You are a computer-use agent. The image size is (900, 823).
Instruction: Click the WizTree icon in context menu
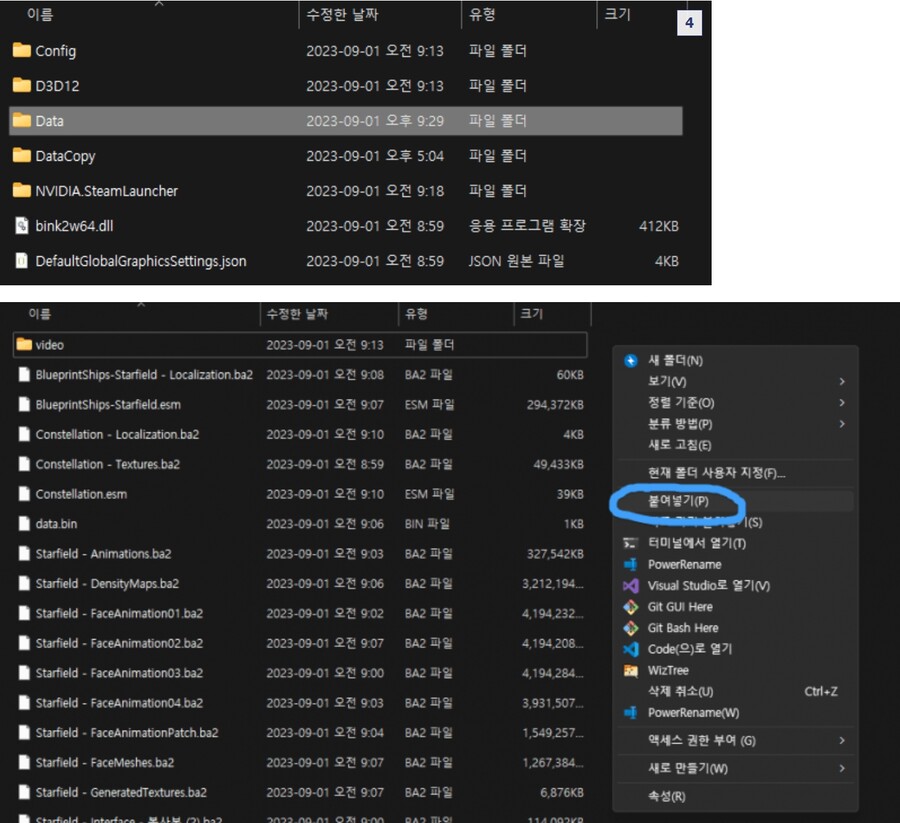[630, 670]
